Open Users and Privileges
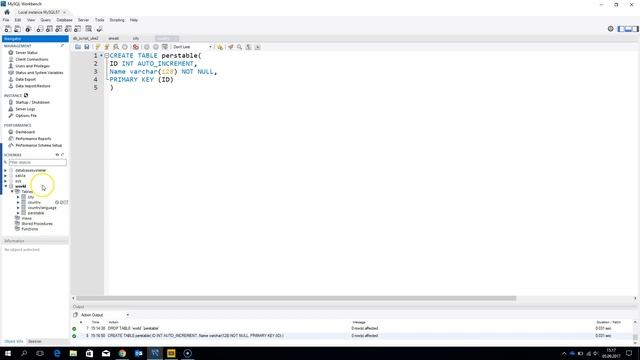The image size is (640, 360). pyautogui.click(x=32, y=66)
